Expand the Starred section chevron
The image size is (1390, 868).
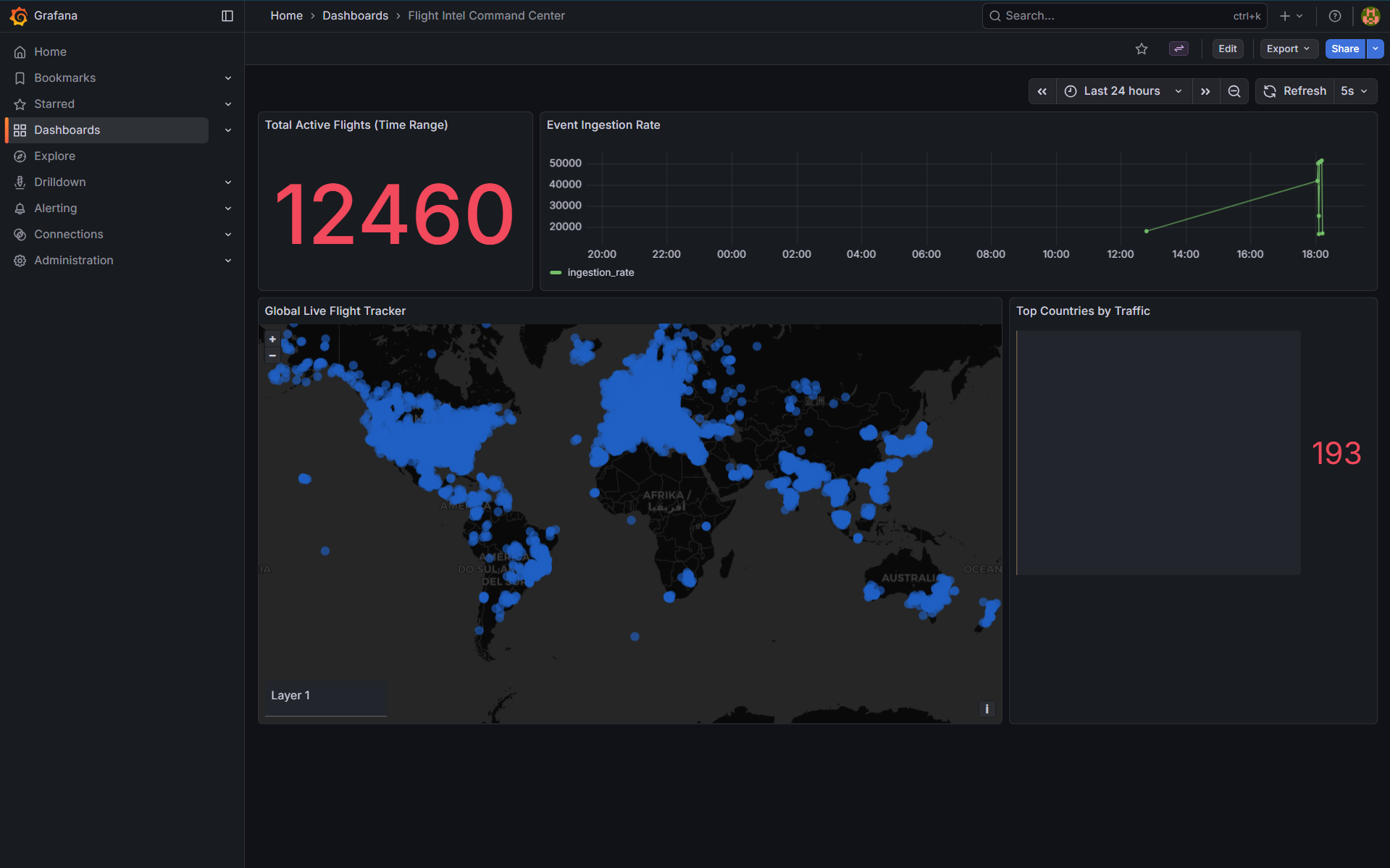(228, 104)
